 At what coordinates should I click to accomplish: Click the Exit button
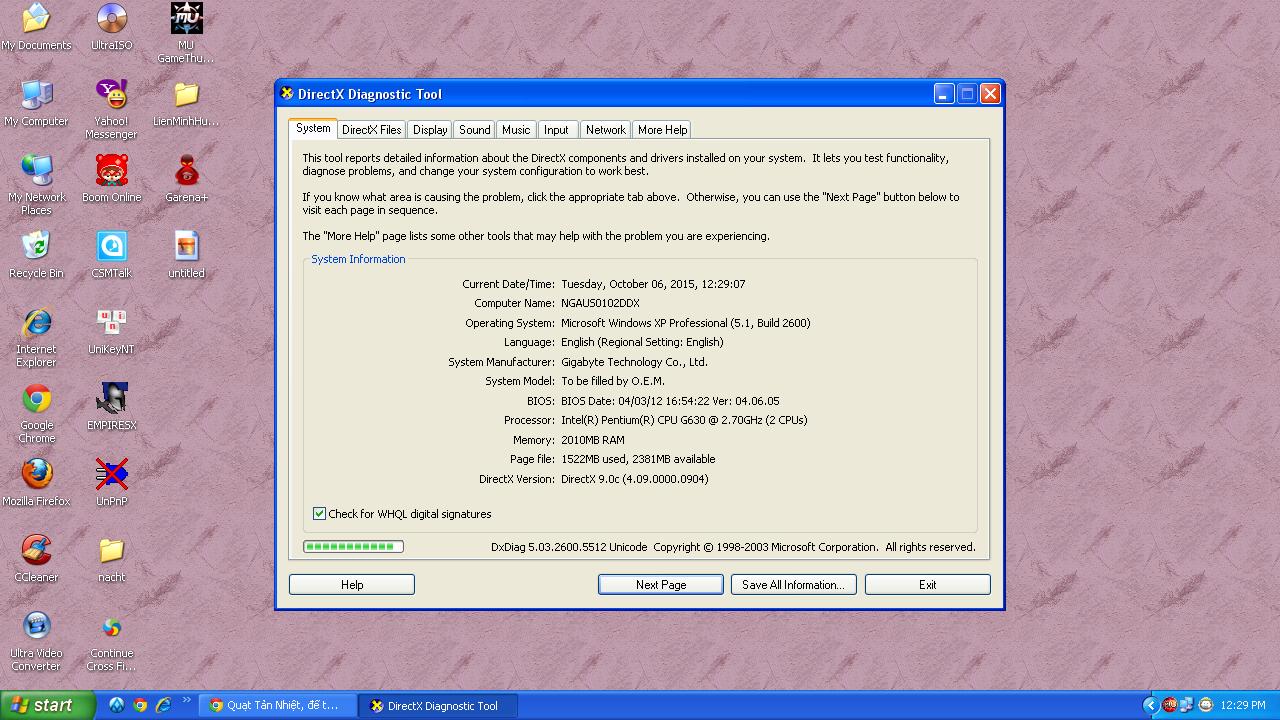[x=928, y=585]
